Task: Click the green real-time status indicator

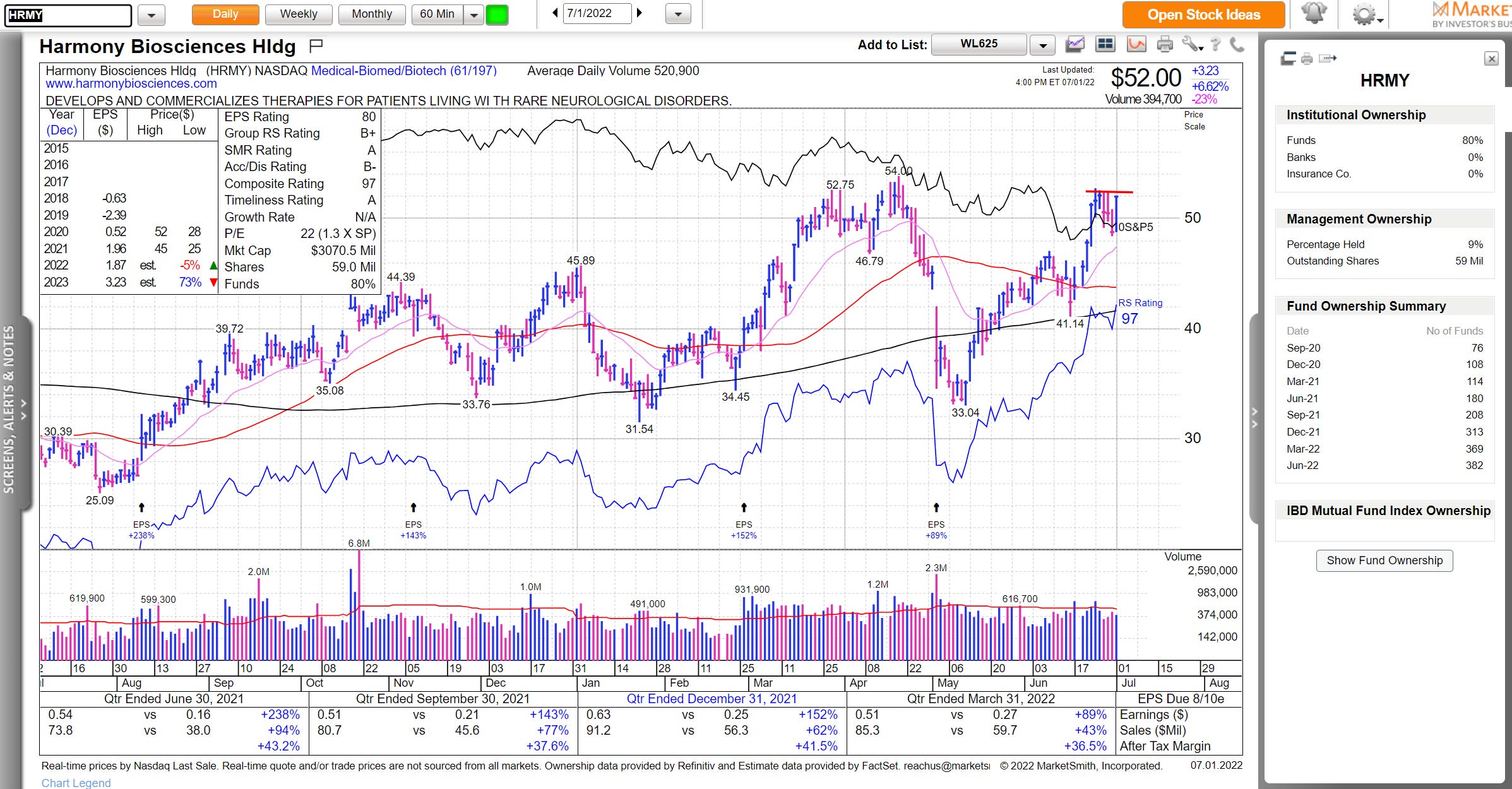Action: [497, 15]
